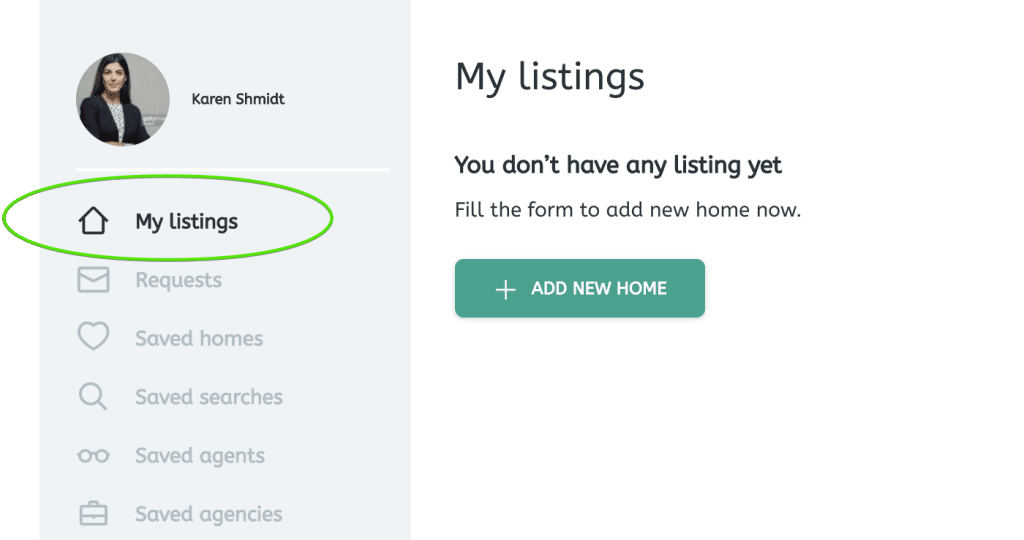Open the My listings menu item
Image resolution: width=1024 pixels, height=540 pixels.
tap(187, 221)
